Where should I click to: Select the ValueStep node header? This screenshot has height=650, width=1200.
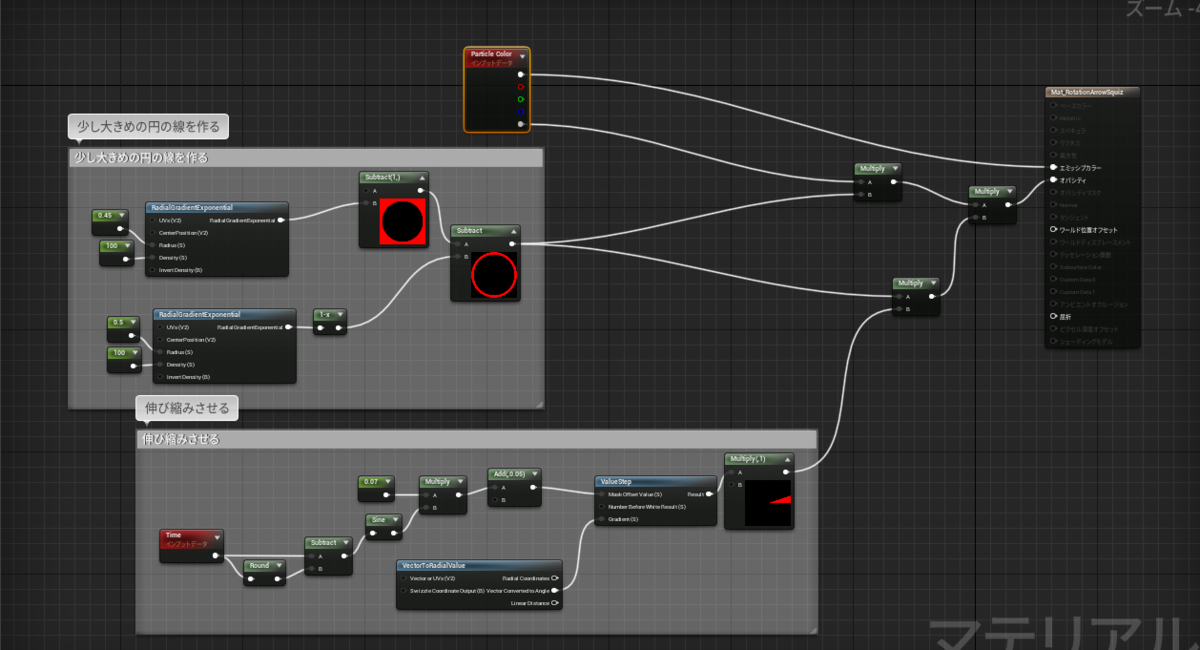click(655, 481)
